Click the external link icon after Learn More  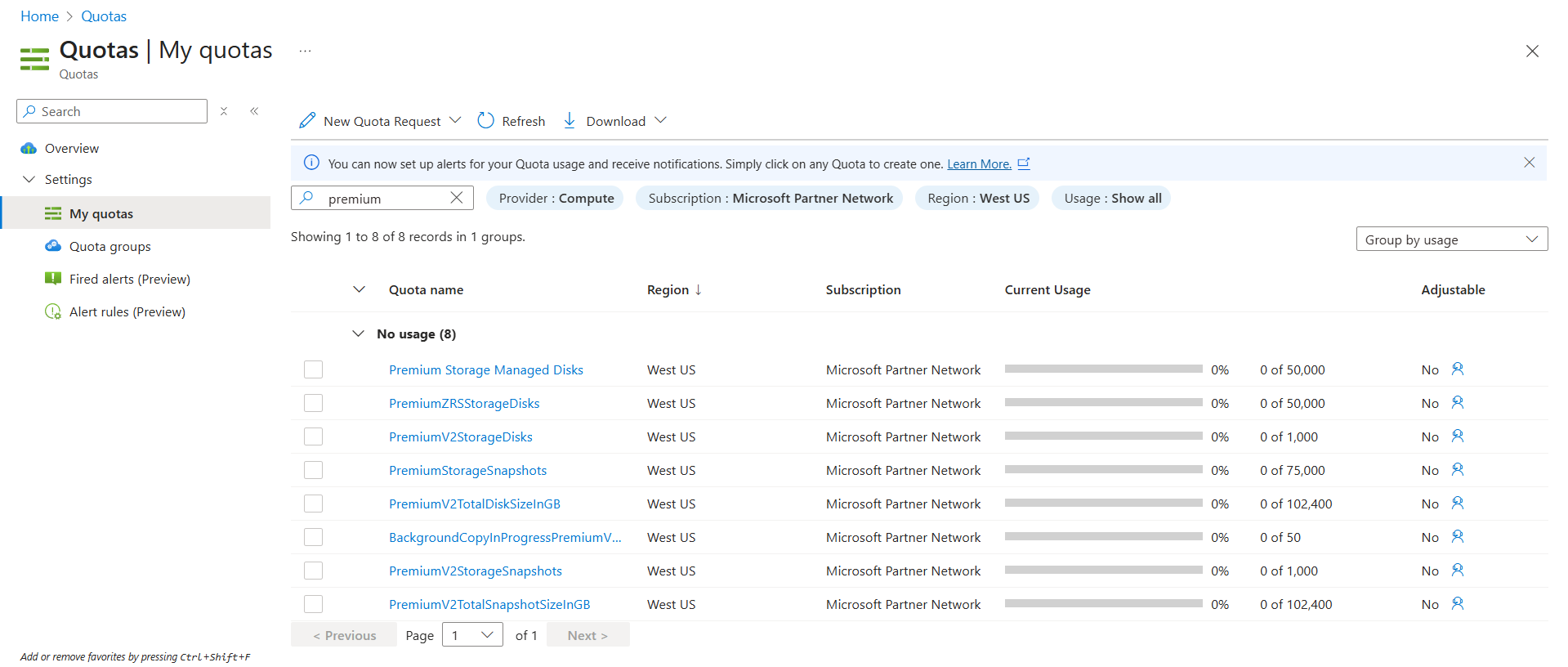point(1024,163)
